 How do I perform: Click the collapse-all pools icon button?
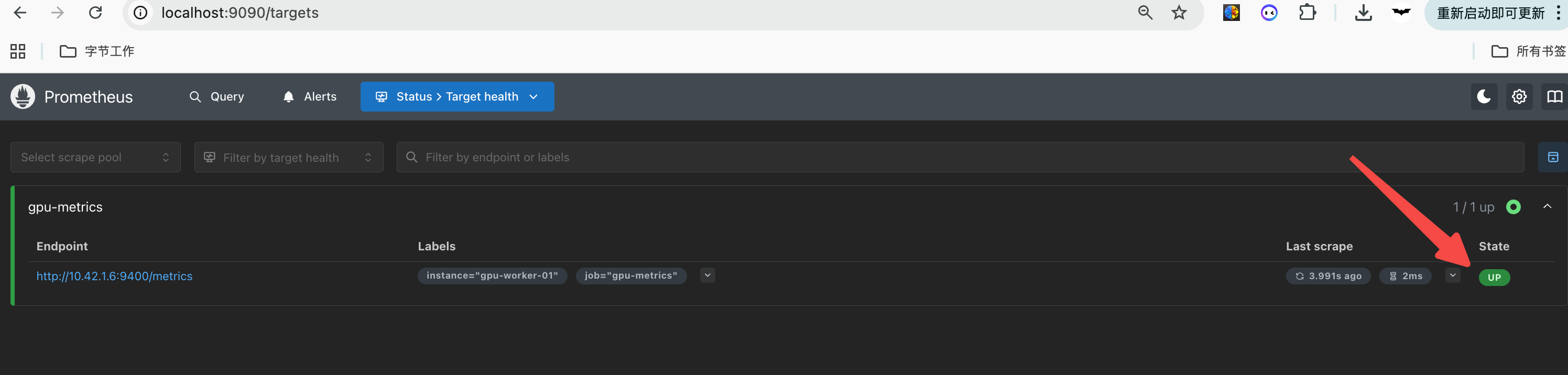coord(1552,158)
